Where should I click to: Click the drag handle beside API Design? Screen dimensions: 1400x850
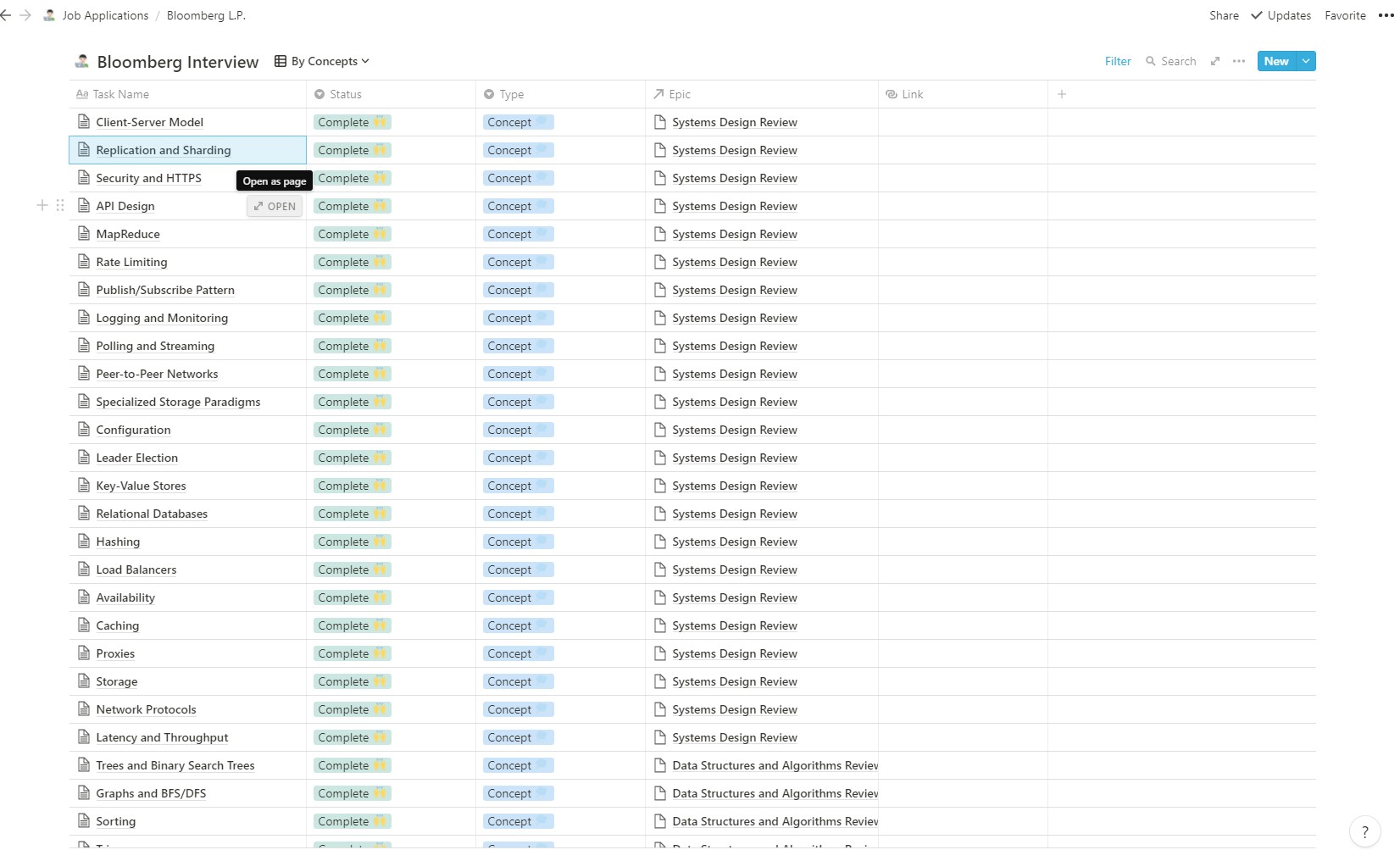coord(60,205)
